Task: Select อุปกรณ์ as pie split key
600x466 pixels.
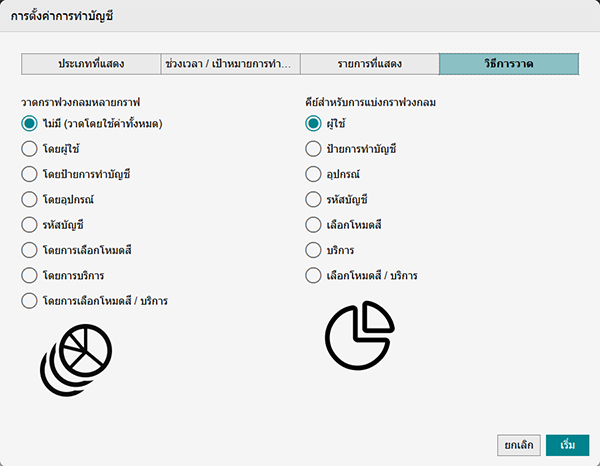Action: [314, 174]
